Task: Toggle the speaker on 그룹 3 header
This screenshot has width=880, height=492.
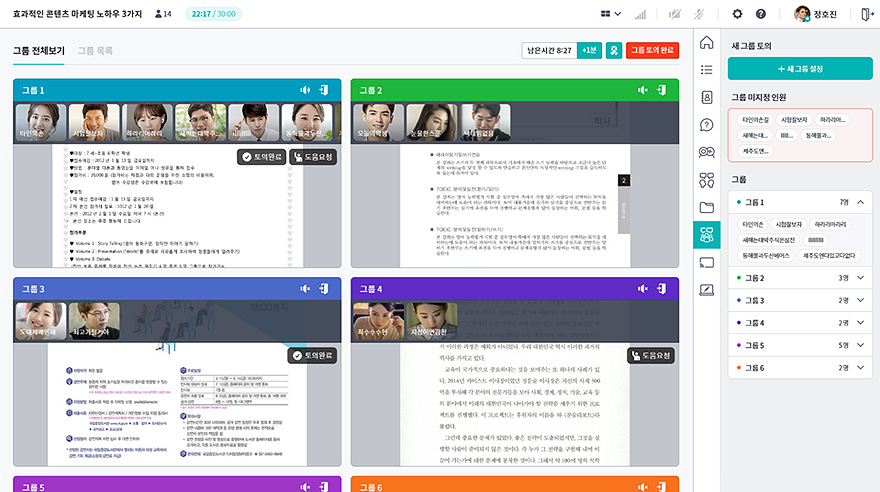Action: 305,290
